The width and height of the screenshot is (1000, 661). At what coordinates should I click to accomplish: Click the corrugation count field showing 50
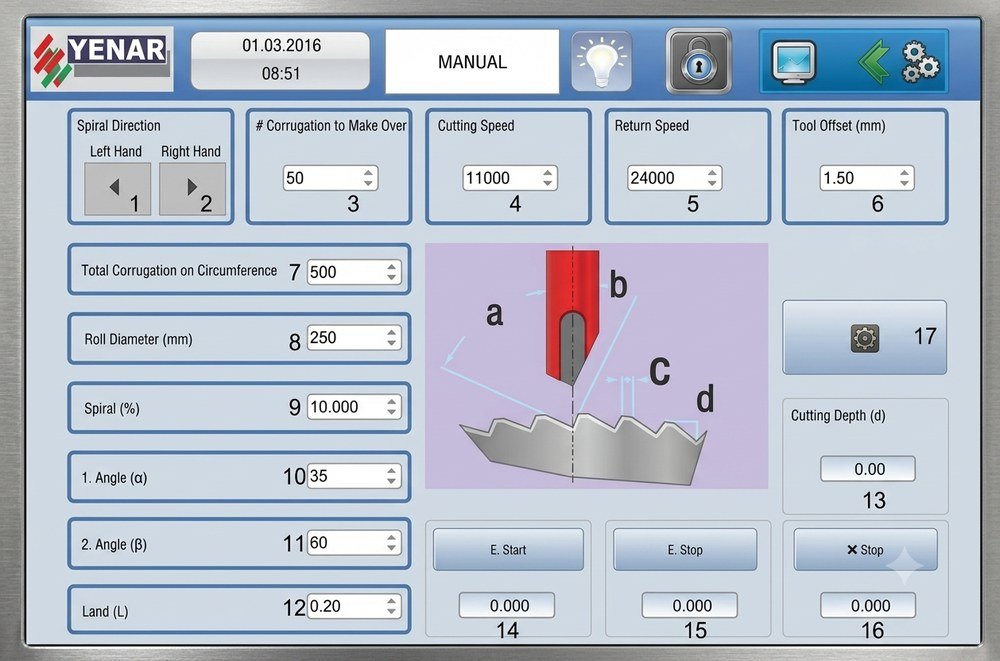tap(330, 178)
